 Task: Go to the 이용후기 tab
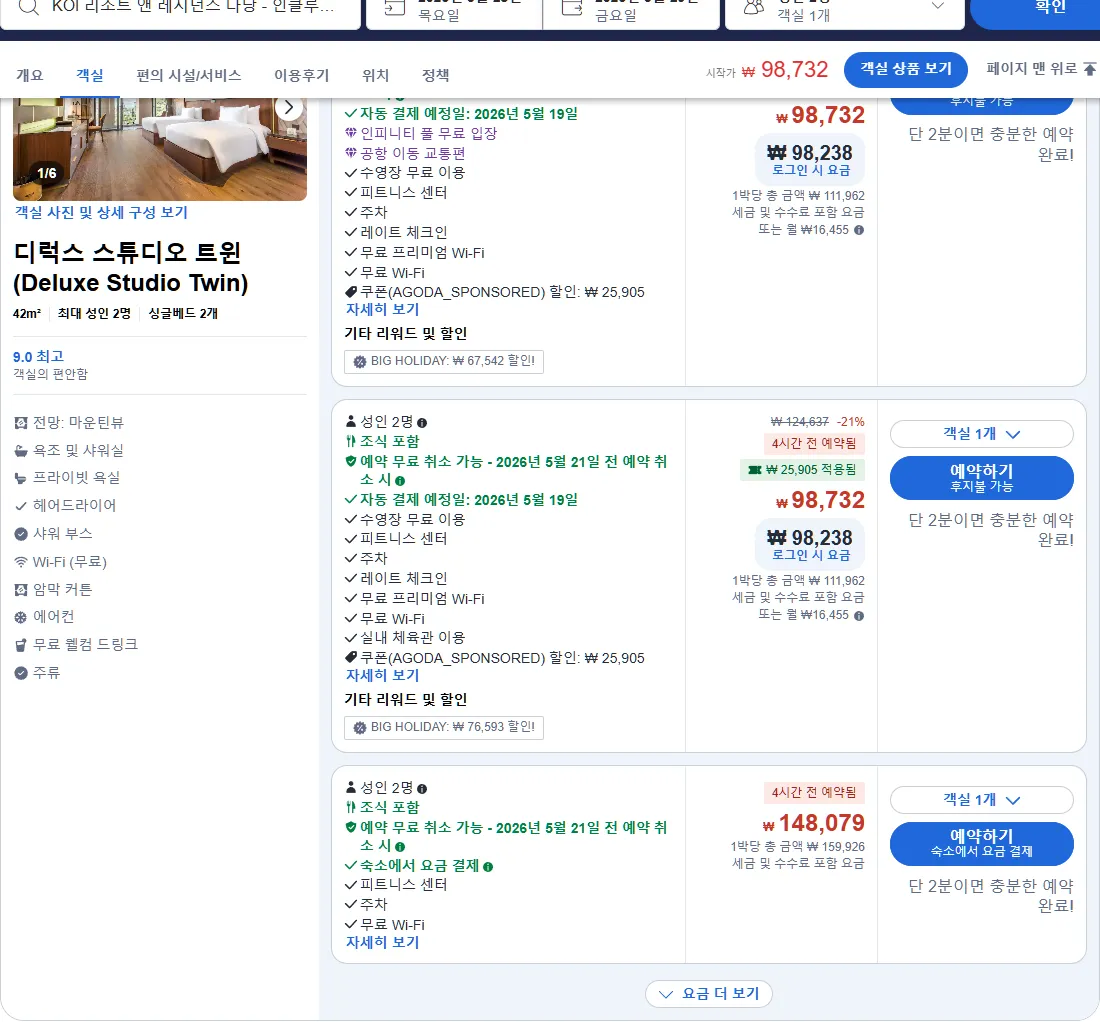[x=302, y=75]
